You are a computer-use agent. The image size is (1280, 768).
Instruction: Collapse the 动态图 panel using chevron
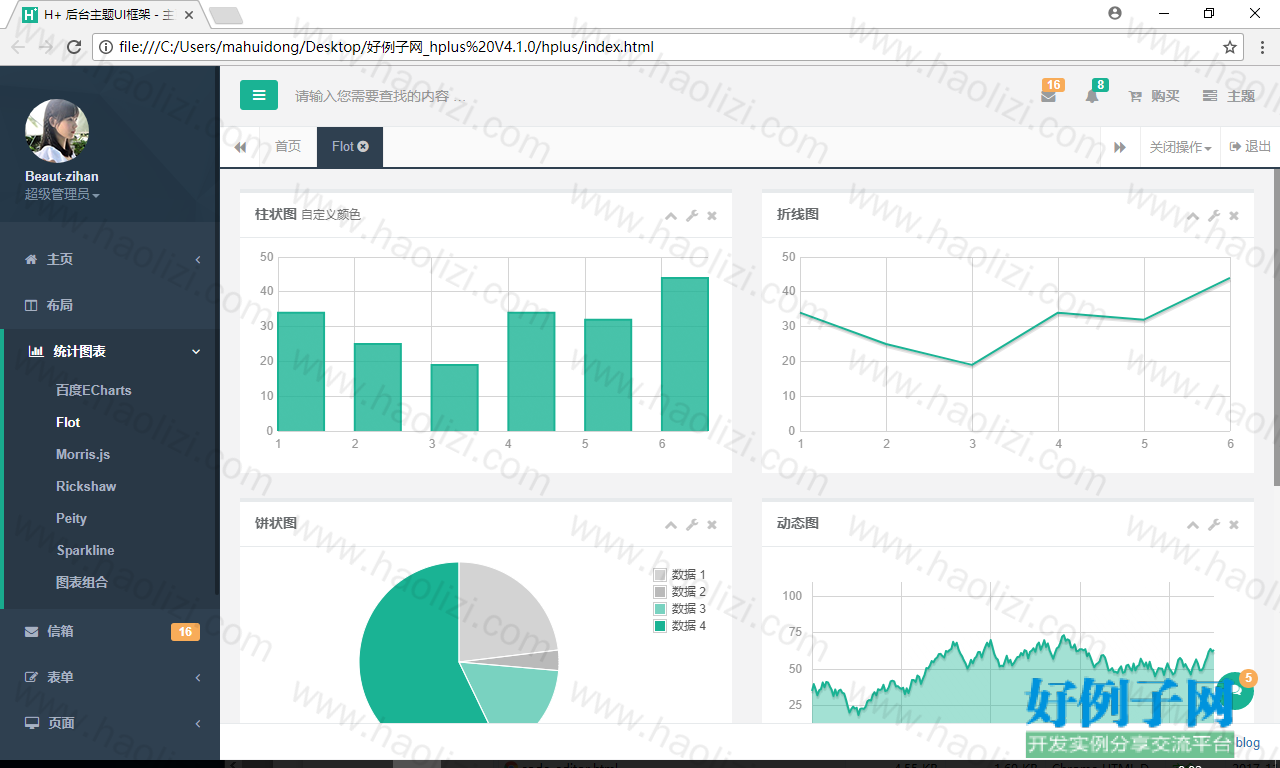[x=1193, y=525]
